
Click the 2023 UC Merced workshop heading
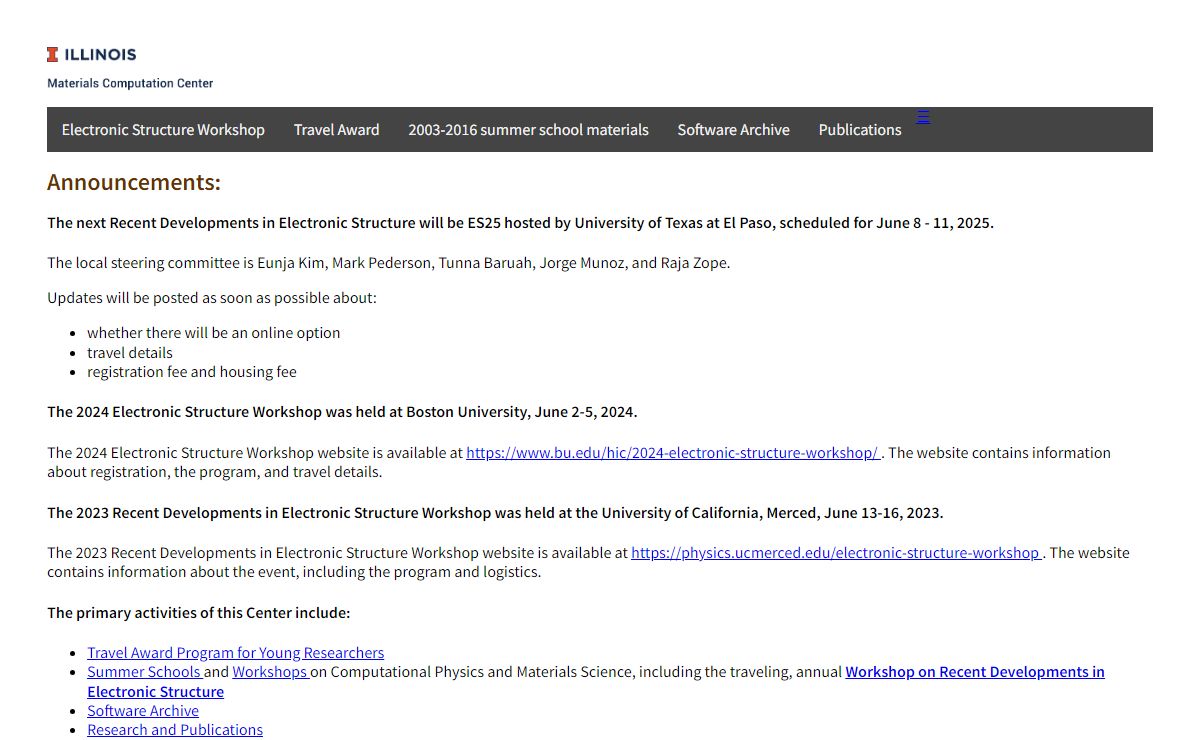495,513
